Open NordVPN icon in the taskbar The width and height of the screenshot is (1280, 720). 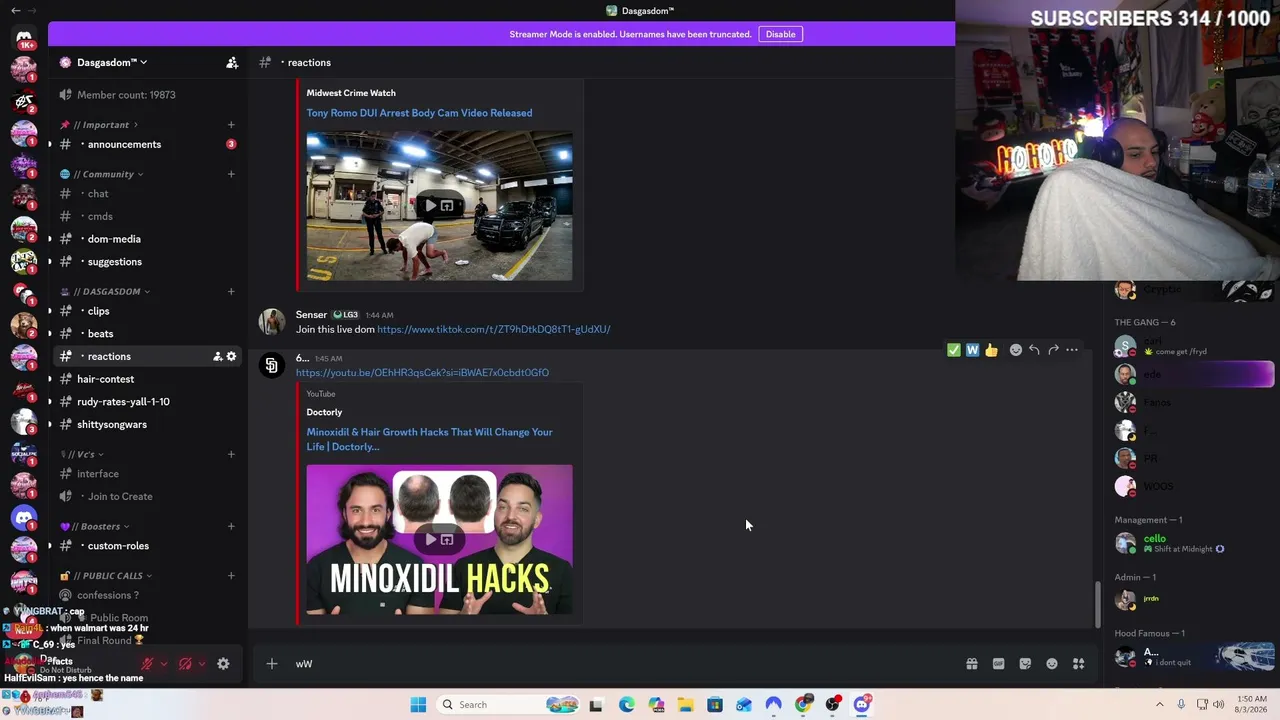773,704
